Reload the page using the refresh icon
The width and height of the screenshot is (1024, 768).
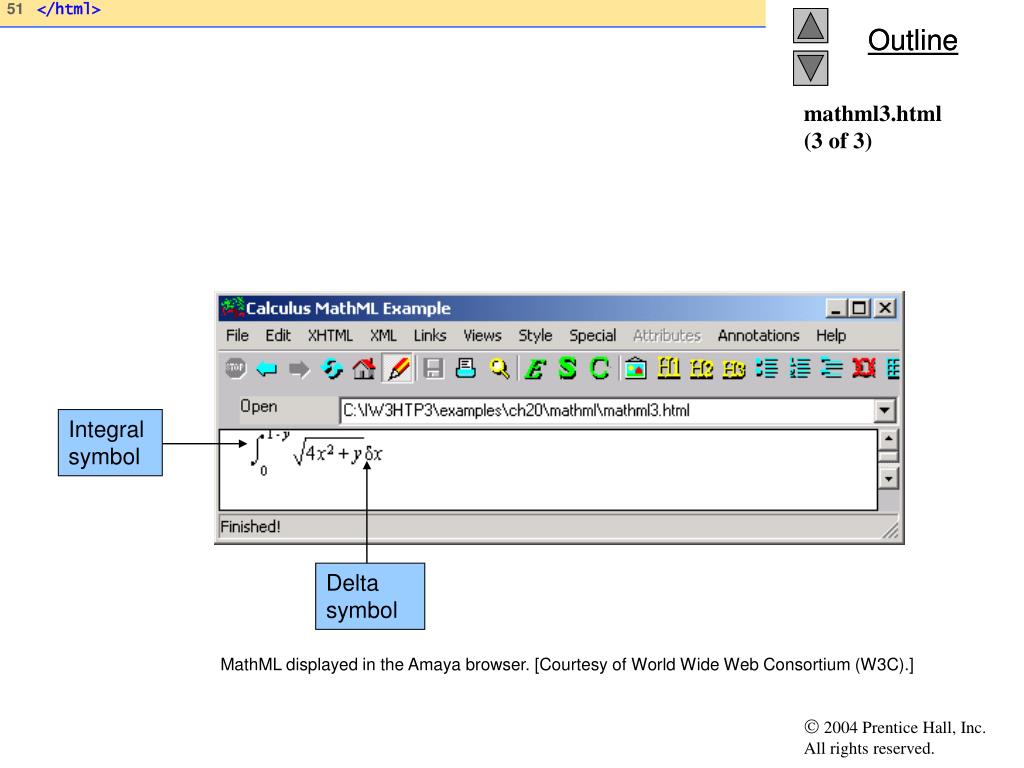[332, 369]
